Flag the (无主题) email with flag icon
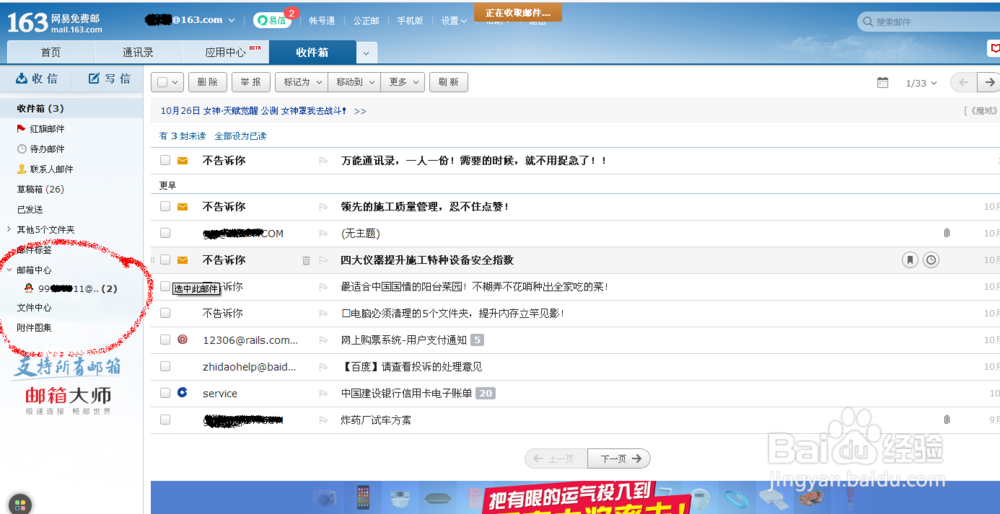Image resolution: width=1000 pixels, height=514 pixels. [323, 234]
